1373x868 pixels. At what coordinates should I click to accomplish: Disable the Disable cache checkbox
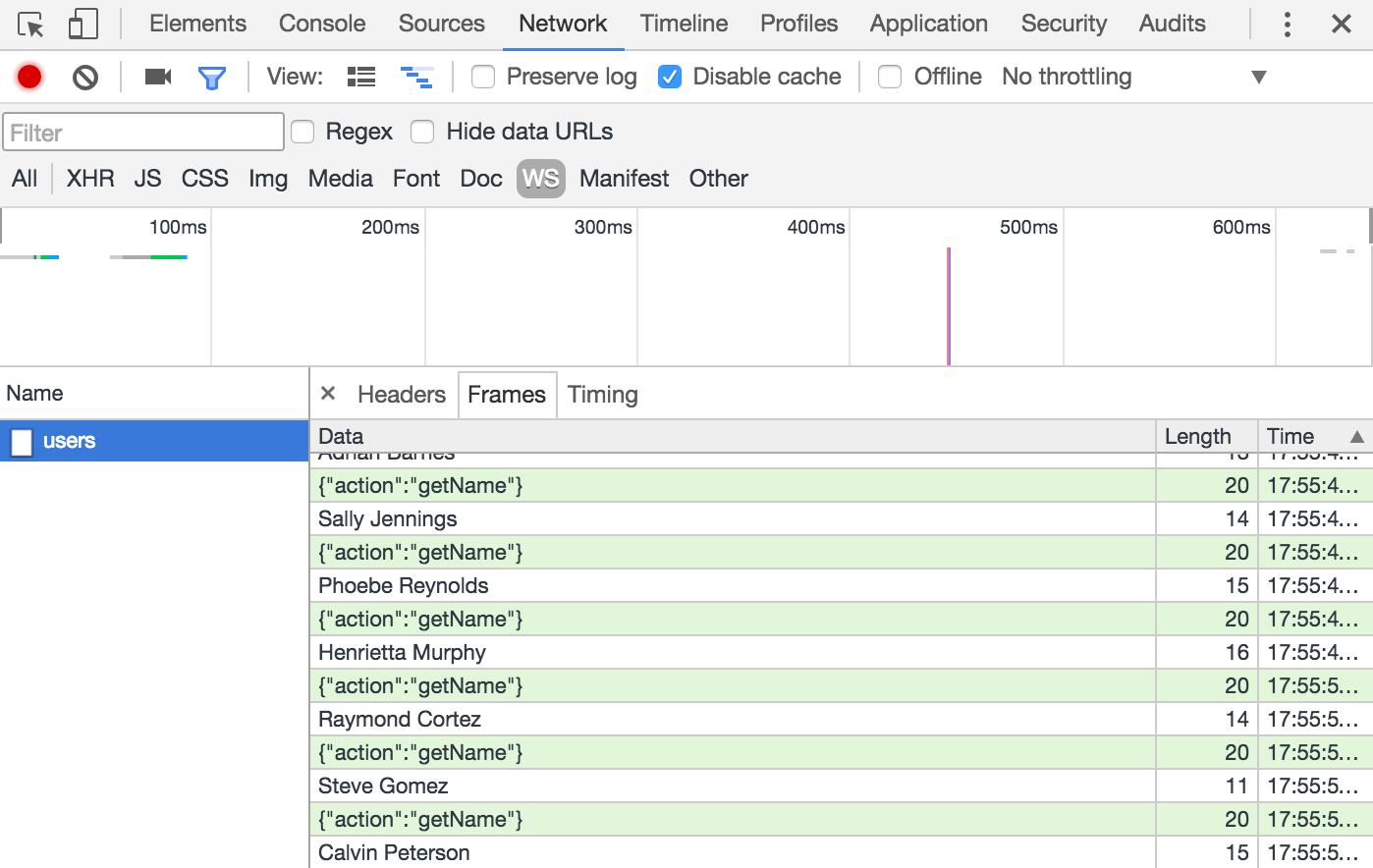[x=670, y=76]
